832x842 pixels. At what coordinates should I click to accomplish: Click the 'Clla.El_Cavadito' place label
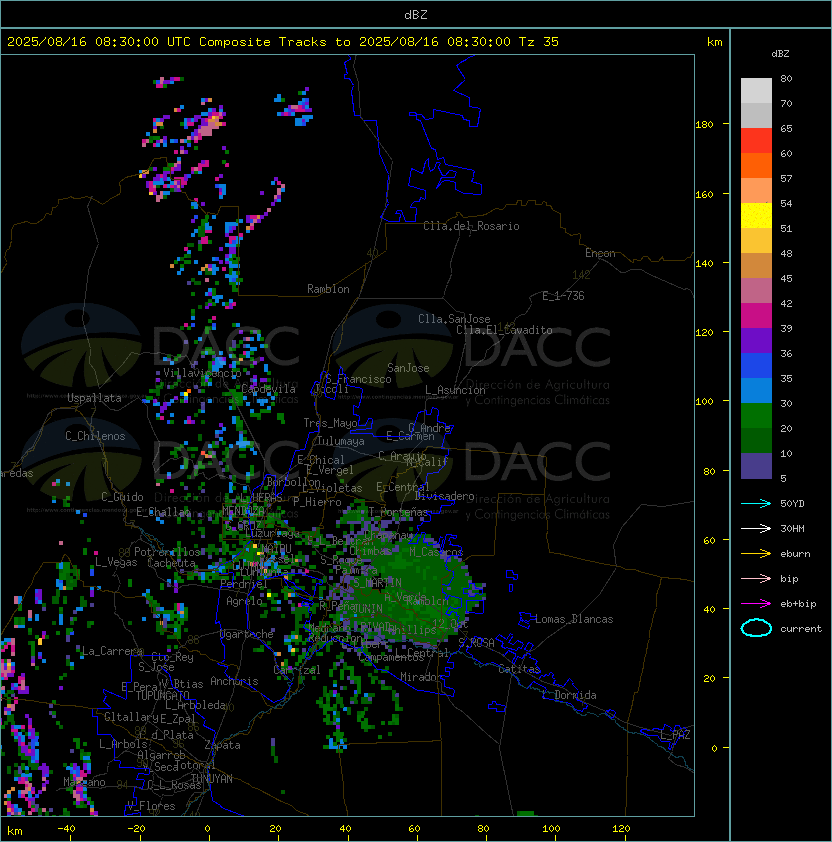504,330
